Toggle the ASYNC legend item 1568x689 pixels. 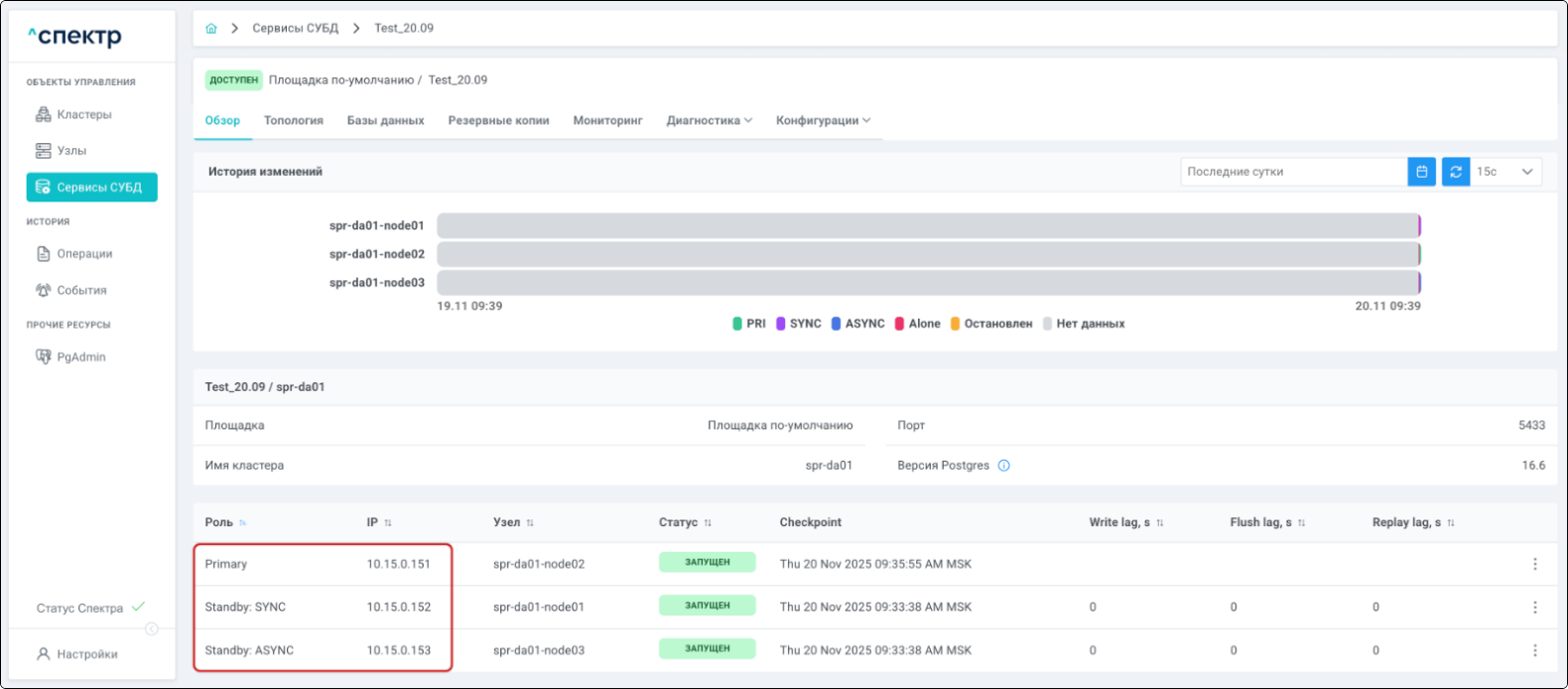(x=857, y=324)
